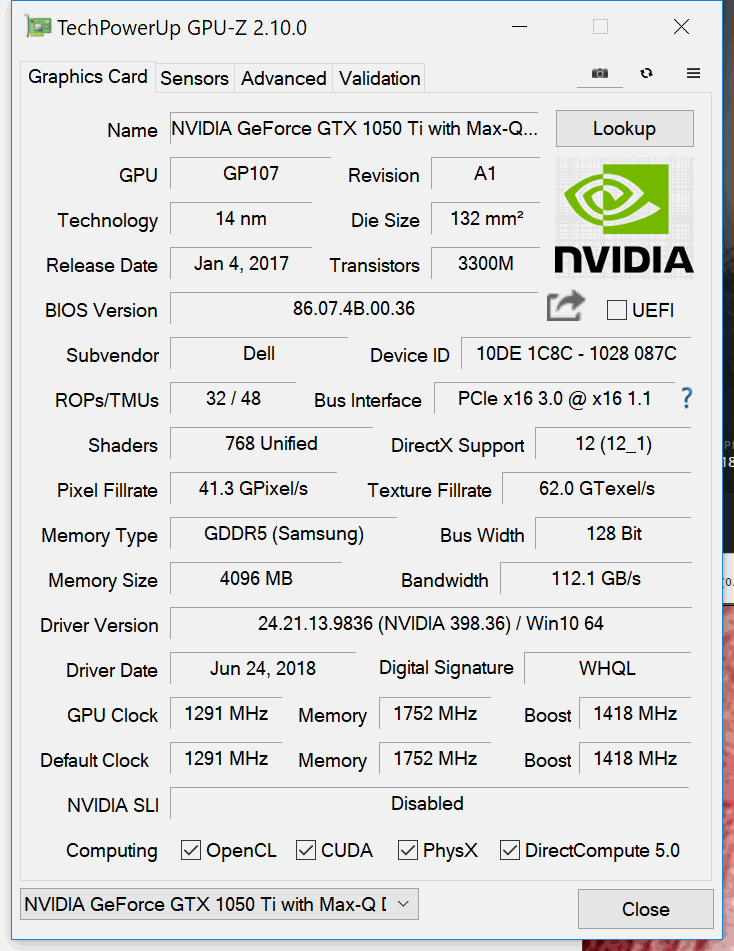Image resolution: width=734 pixels, height=951 pixels.
Task: Click the refresh icon in toolbar
Action: 647,74
